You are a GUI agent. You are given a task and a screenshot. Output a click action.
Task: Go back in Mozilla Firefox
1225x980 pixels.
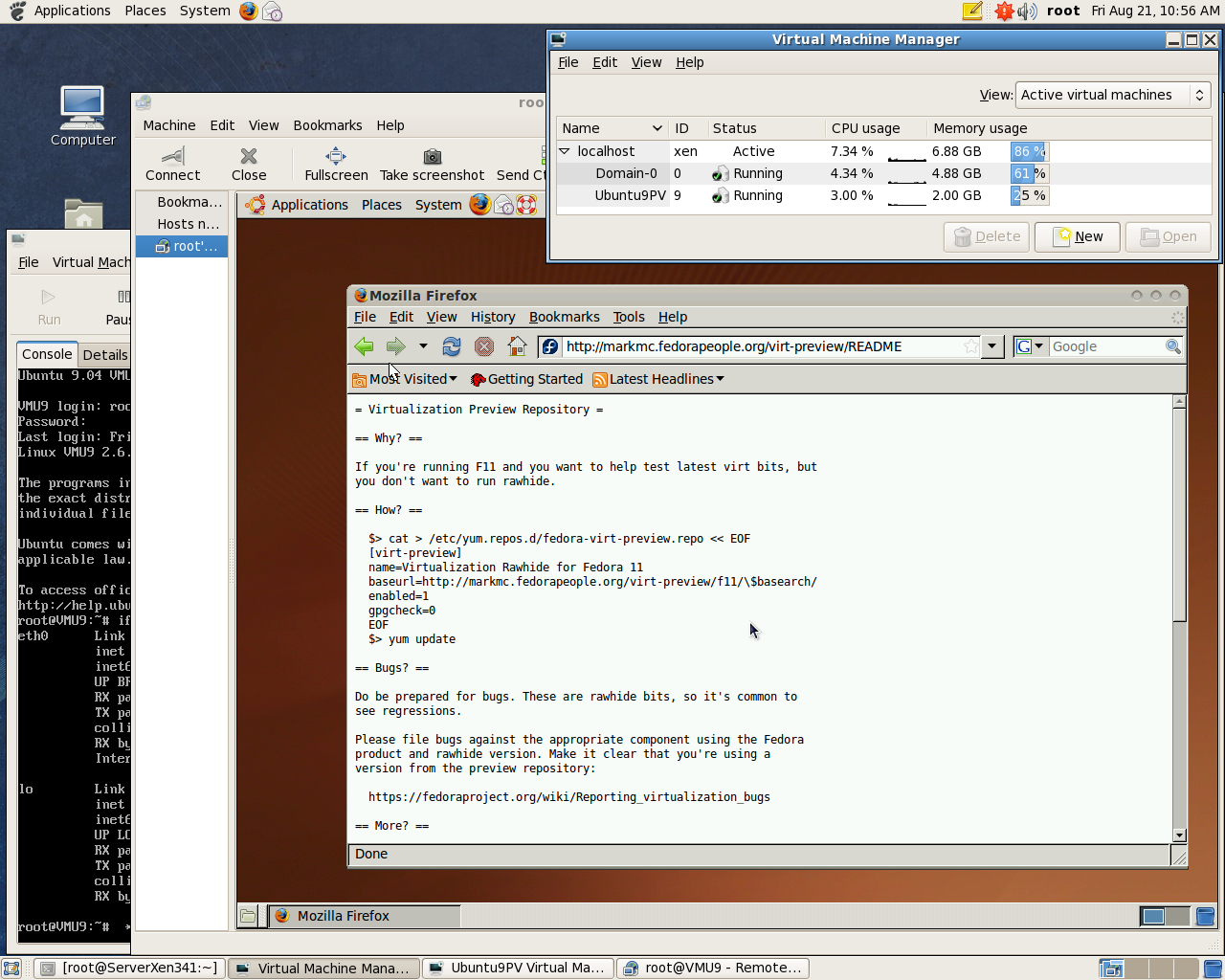364,346
